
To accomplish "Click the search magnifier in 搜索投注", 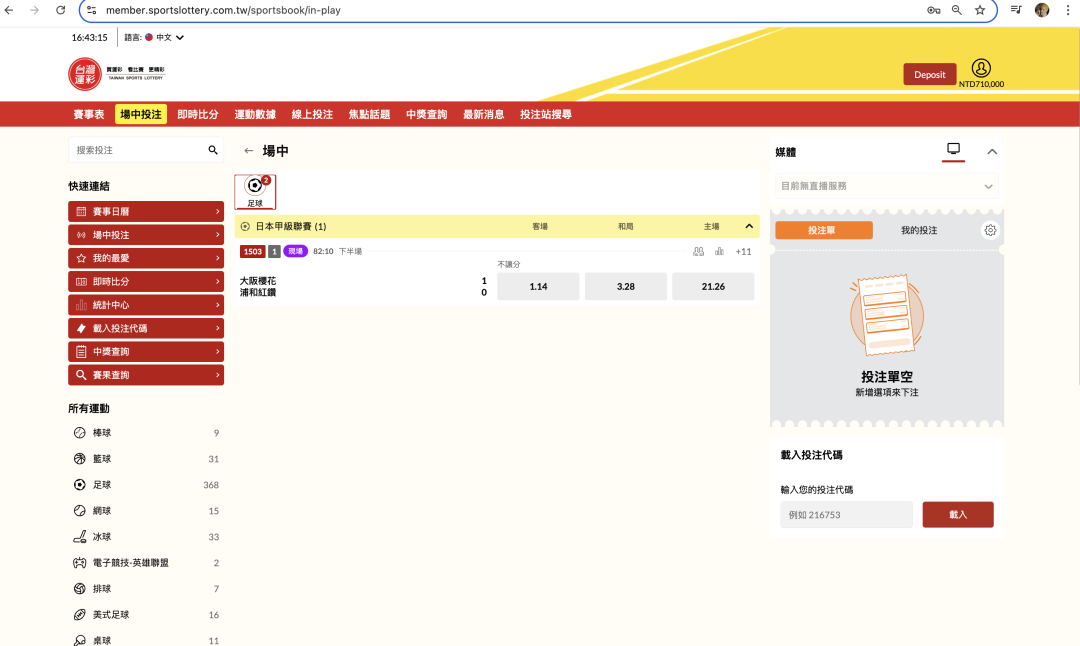I will 213,150.
